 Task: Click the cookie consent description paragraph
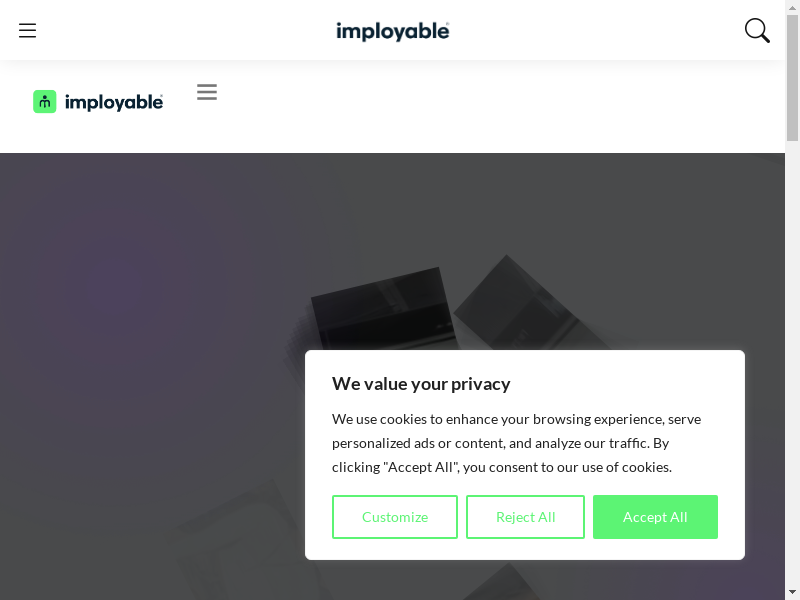tap(516, 443)
